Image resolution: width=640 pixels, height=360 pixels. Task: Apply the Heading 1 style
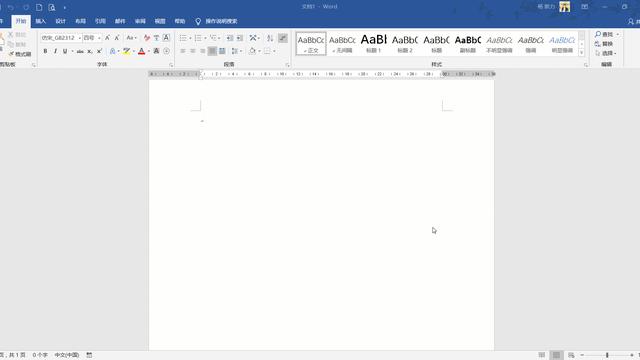(x=373, y=44)
